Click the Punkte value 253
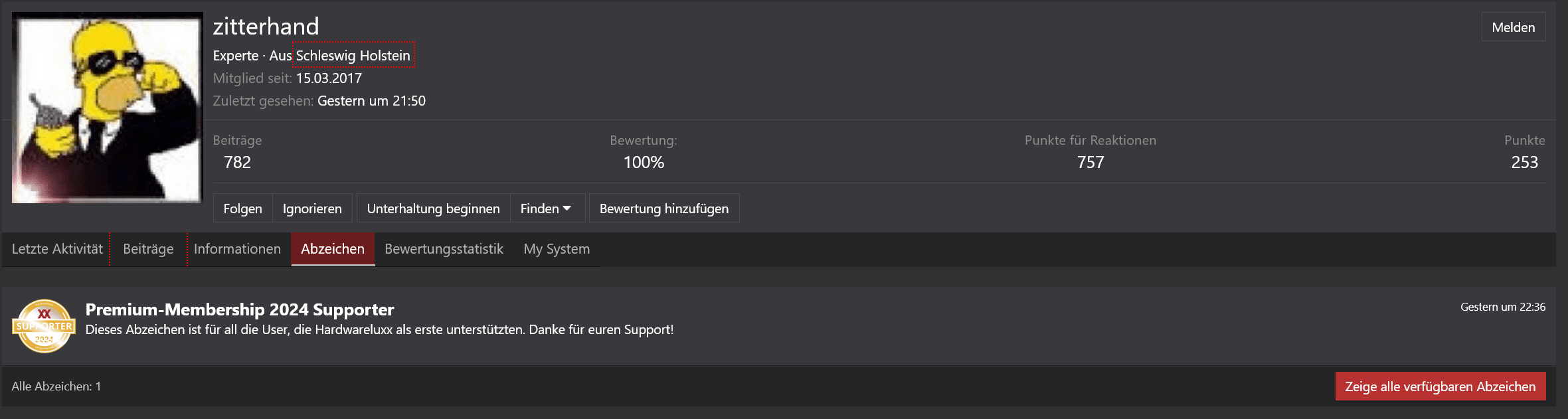 tap(1525, 162)
